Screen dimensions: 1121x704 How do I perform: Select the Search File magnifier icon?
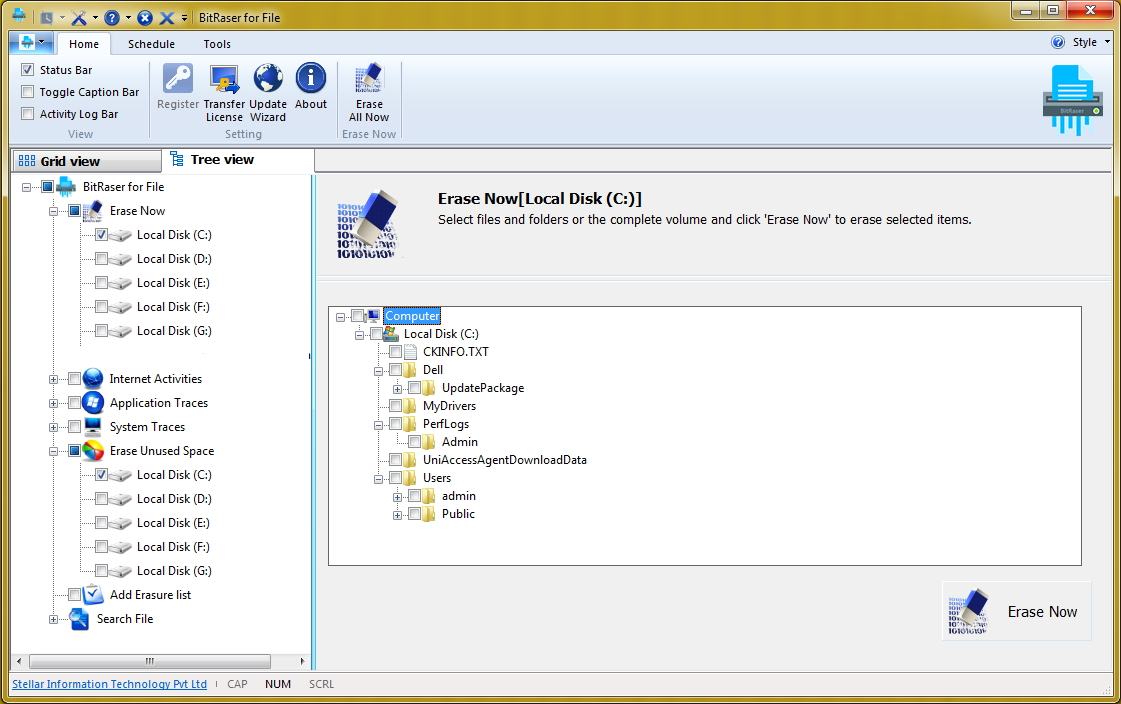point(79,619)
